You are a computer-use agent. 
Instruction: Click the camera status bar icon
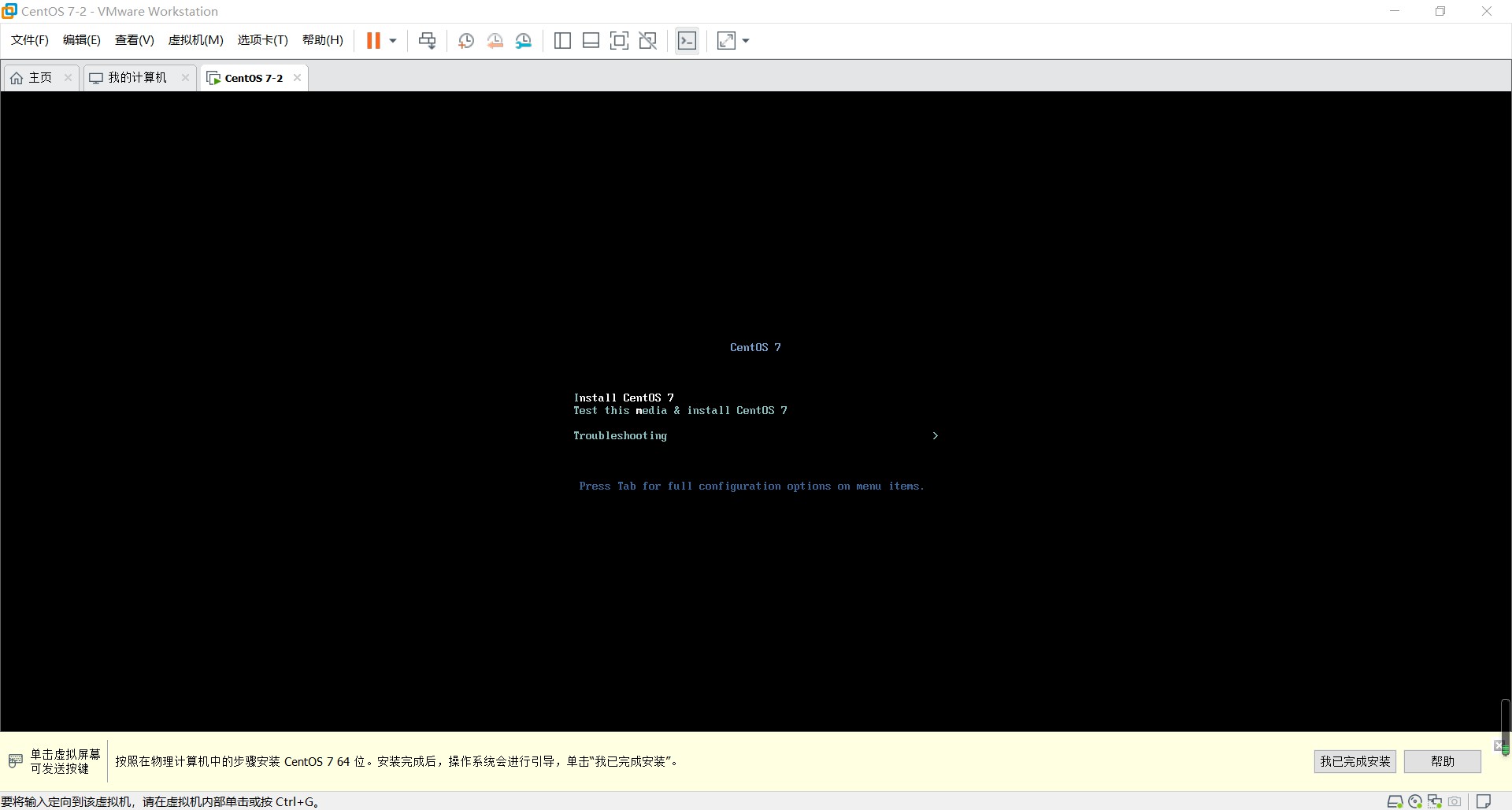[1455, 801]
